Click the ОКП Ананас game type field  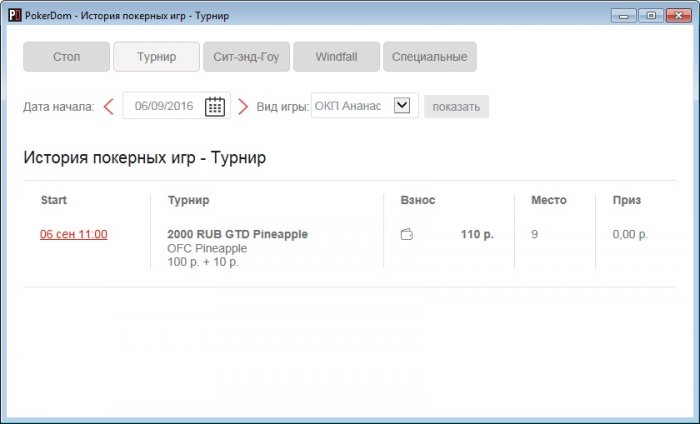(x=365, y=105)
